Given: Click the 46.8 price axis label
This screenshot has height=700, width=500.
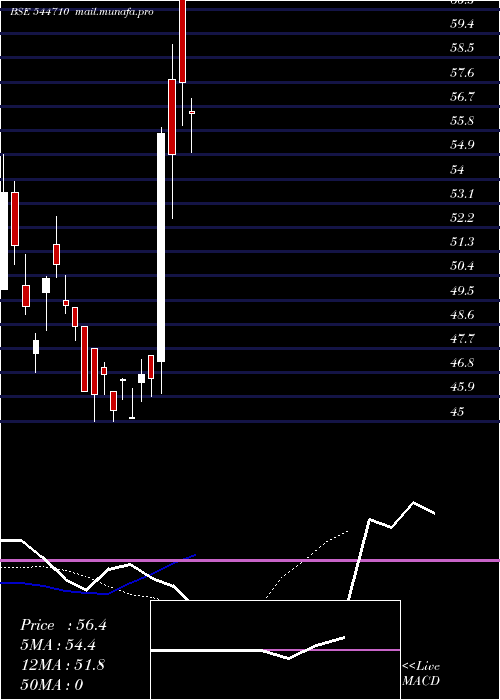Looking at the screenshot, I should point(462,362).
